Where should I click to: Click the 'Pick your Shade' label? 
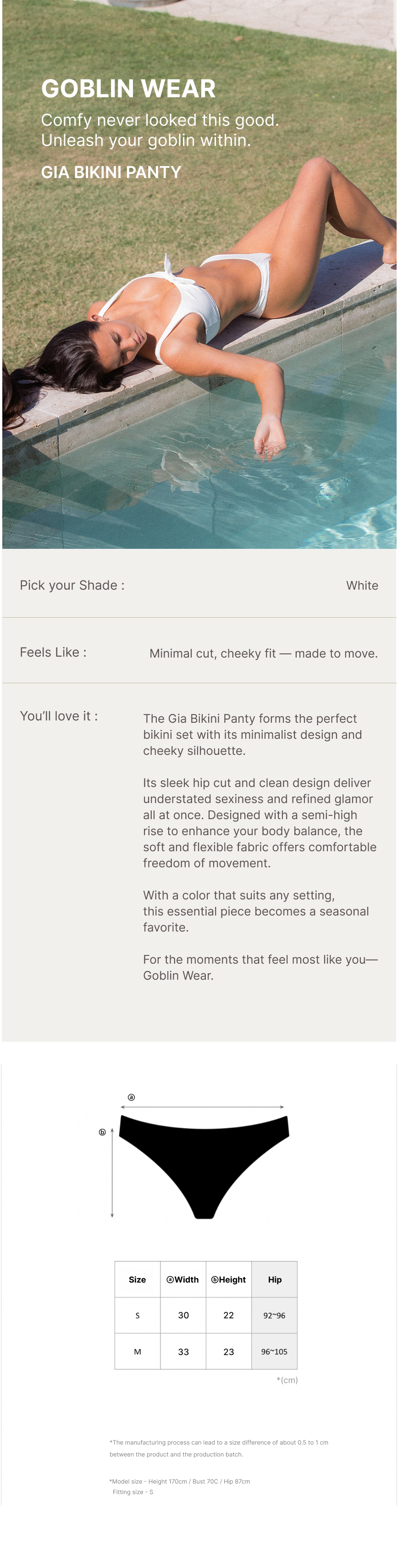click(72, 586)
